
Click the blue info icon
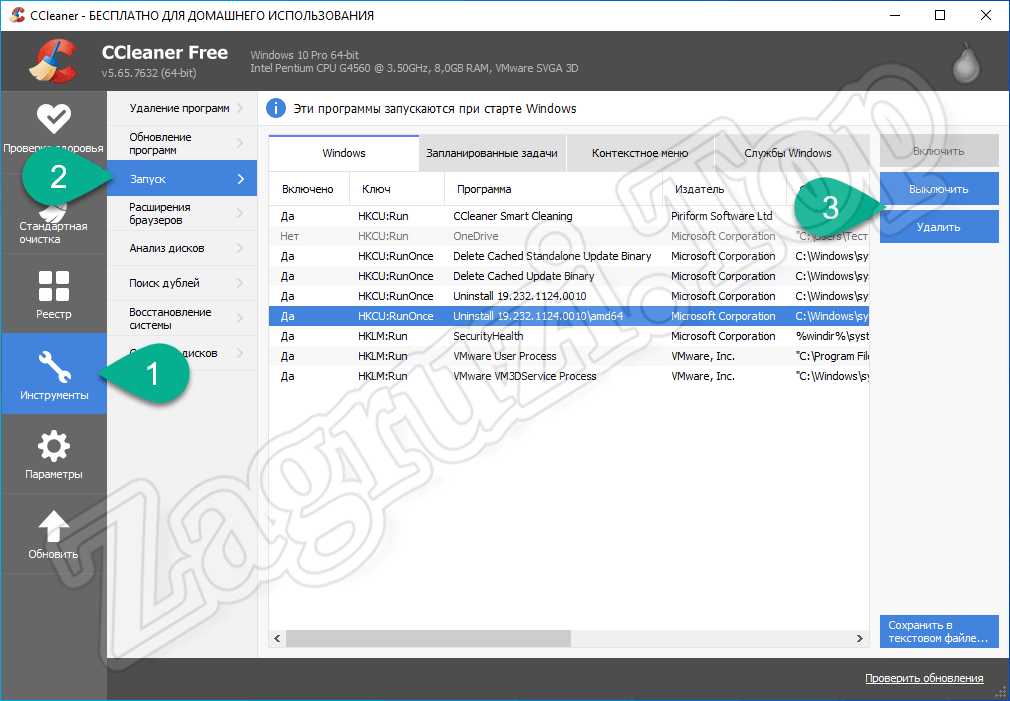click(276, 108)
